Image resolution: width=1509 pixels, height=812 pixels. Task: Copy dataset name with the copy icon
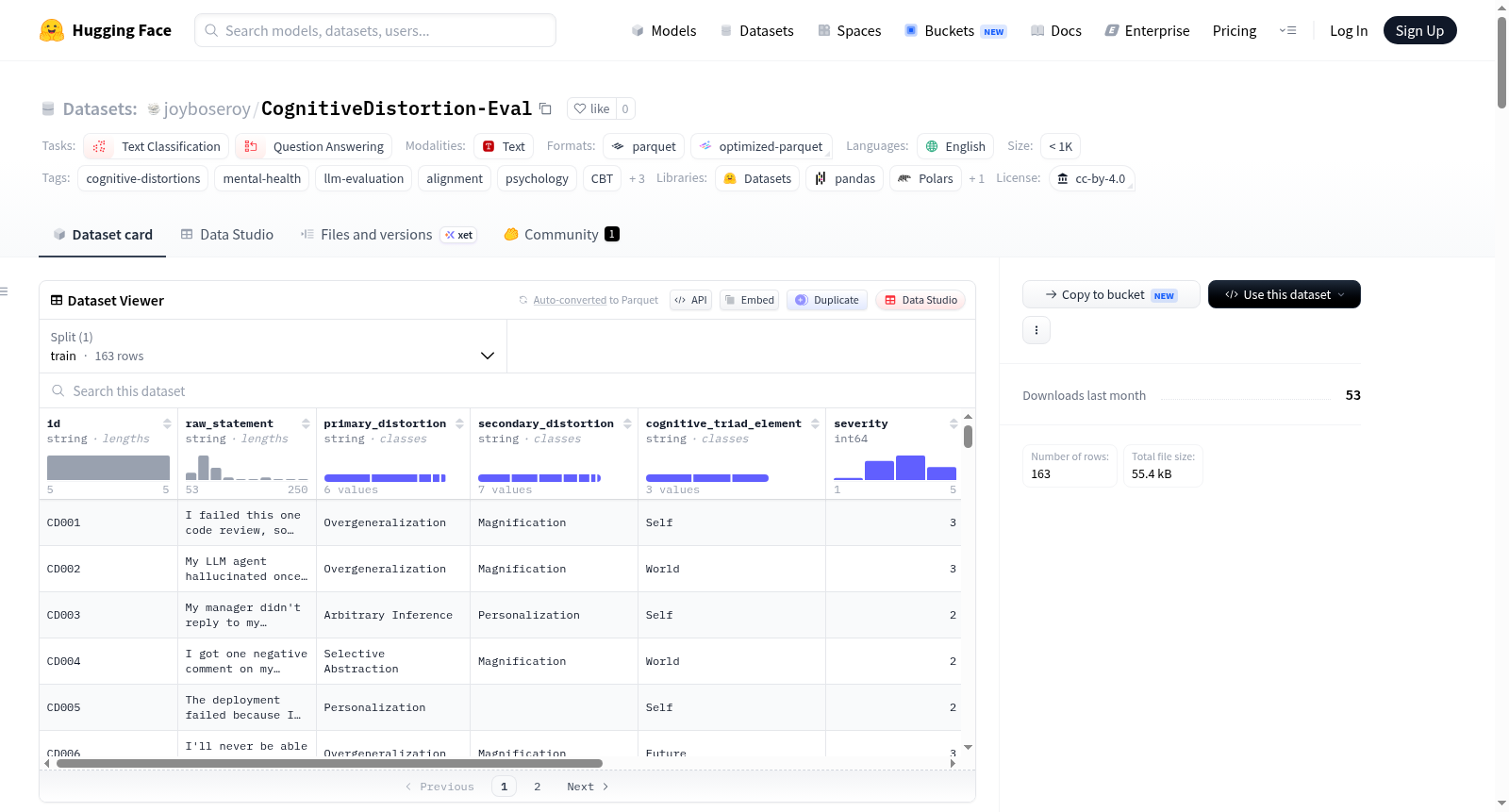coord(545,108)
